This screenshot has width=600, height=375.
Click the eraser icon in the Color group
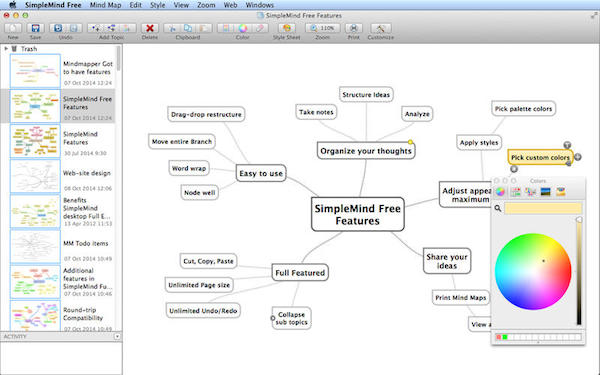pyautogui.click(x=260, y=28)
